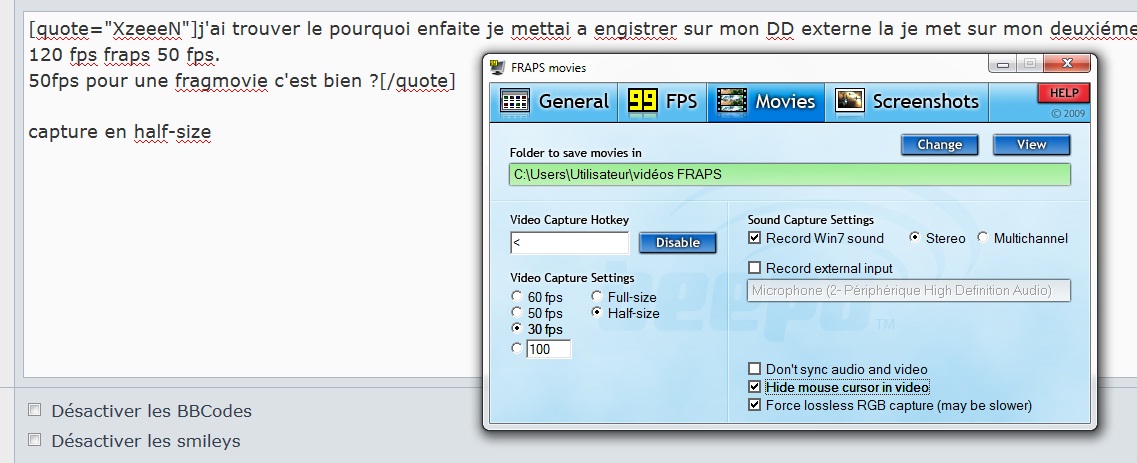Screen dimensions: 1137x463
Task: Click the yellow 99 FPS counter icon
Action: click(642, 101)
